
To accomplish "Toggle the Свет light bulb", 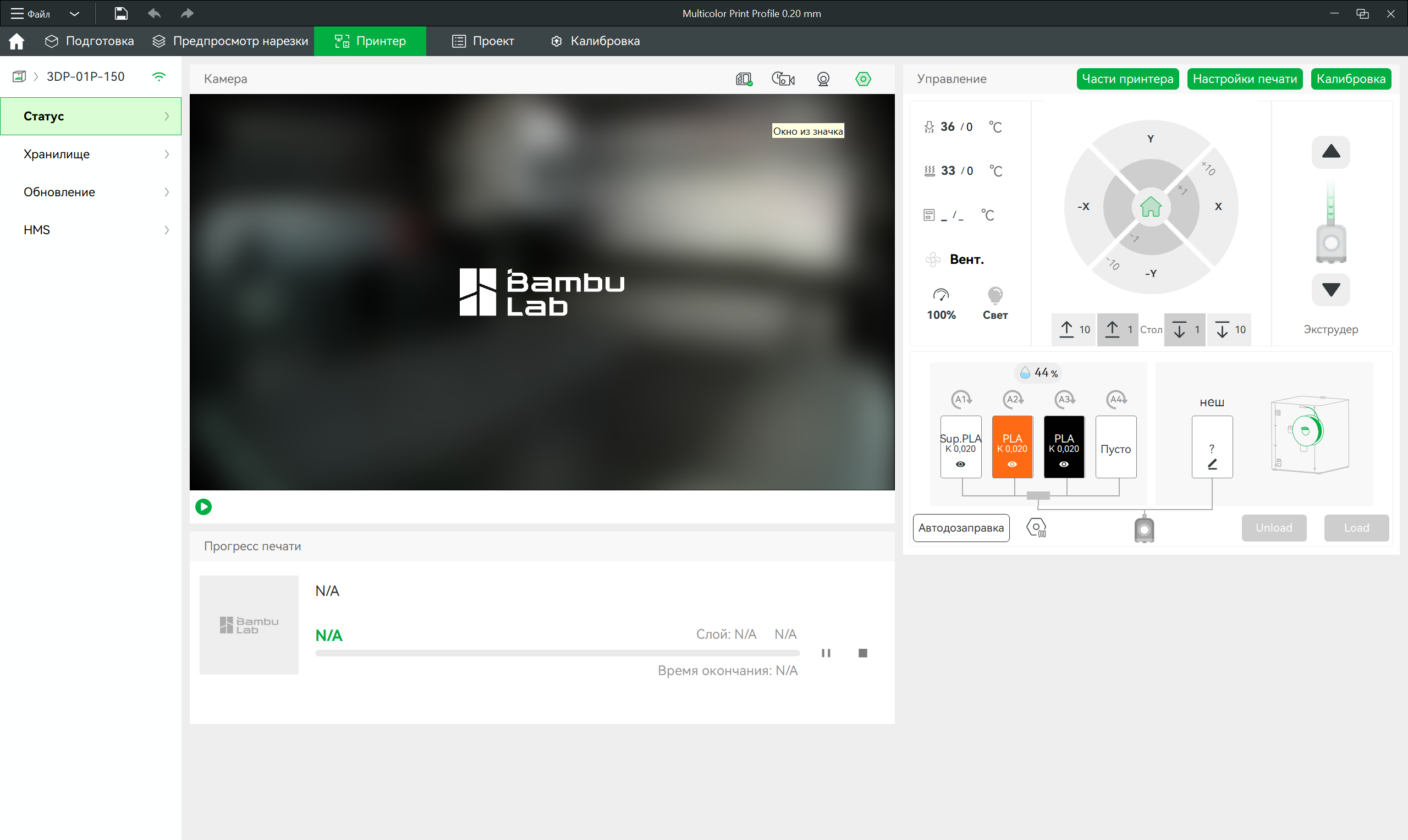I will [x=995, y=295].
